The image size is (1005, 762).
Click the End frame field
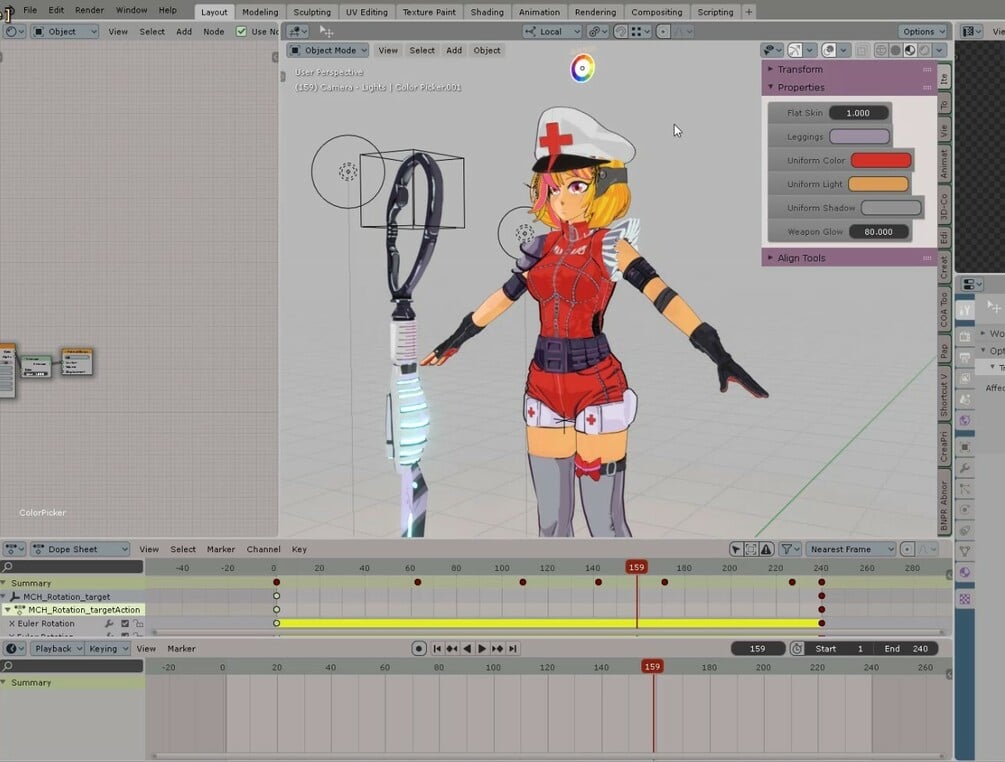905,649
